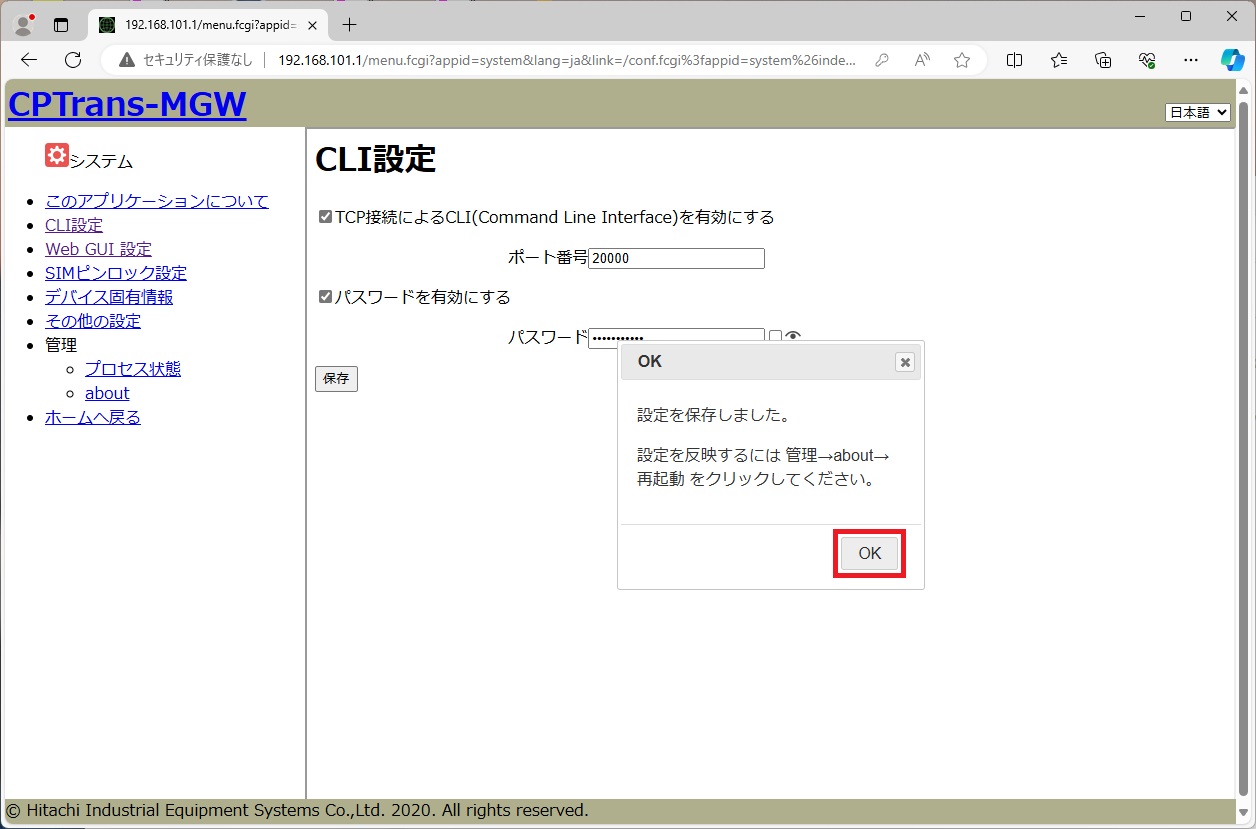Click the システム label text
The width and height of the screenshot is (1256, 829).
click(101, 162)
